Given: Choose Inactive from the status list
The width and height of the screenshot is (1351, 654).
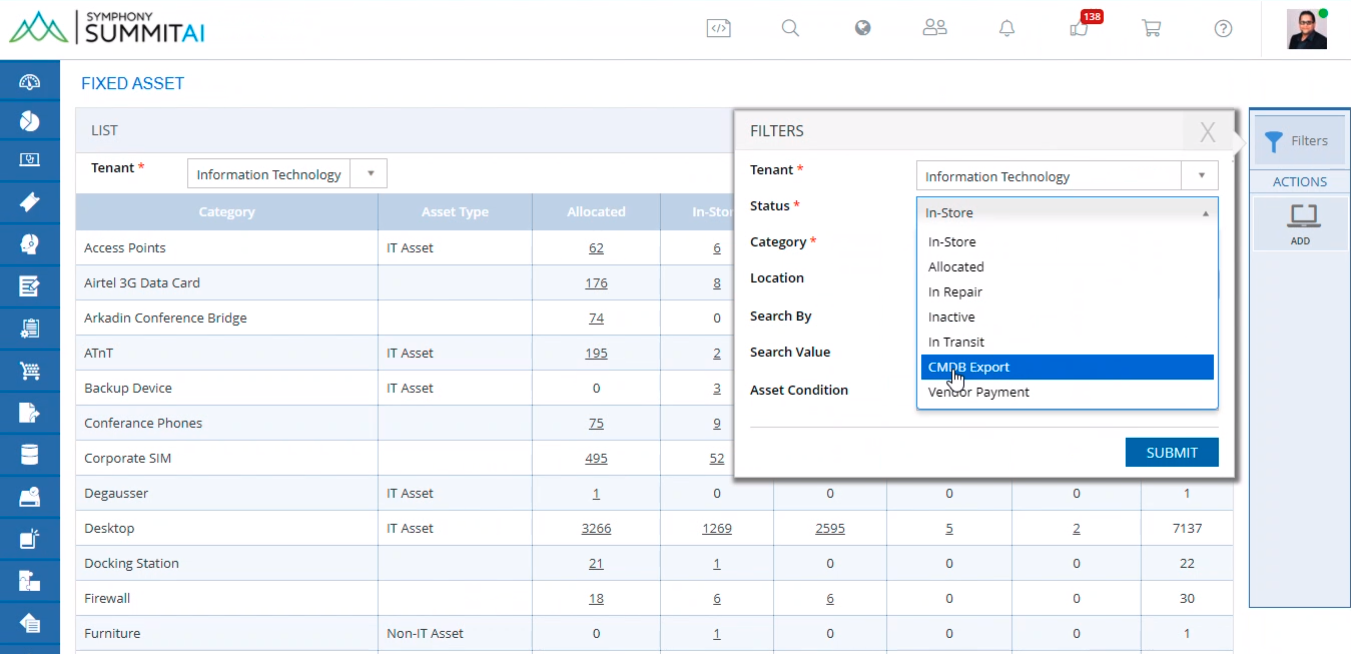Looking at the screenshot, I should (x=1067, y=317).
